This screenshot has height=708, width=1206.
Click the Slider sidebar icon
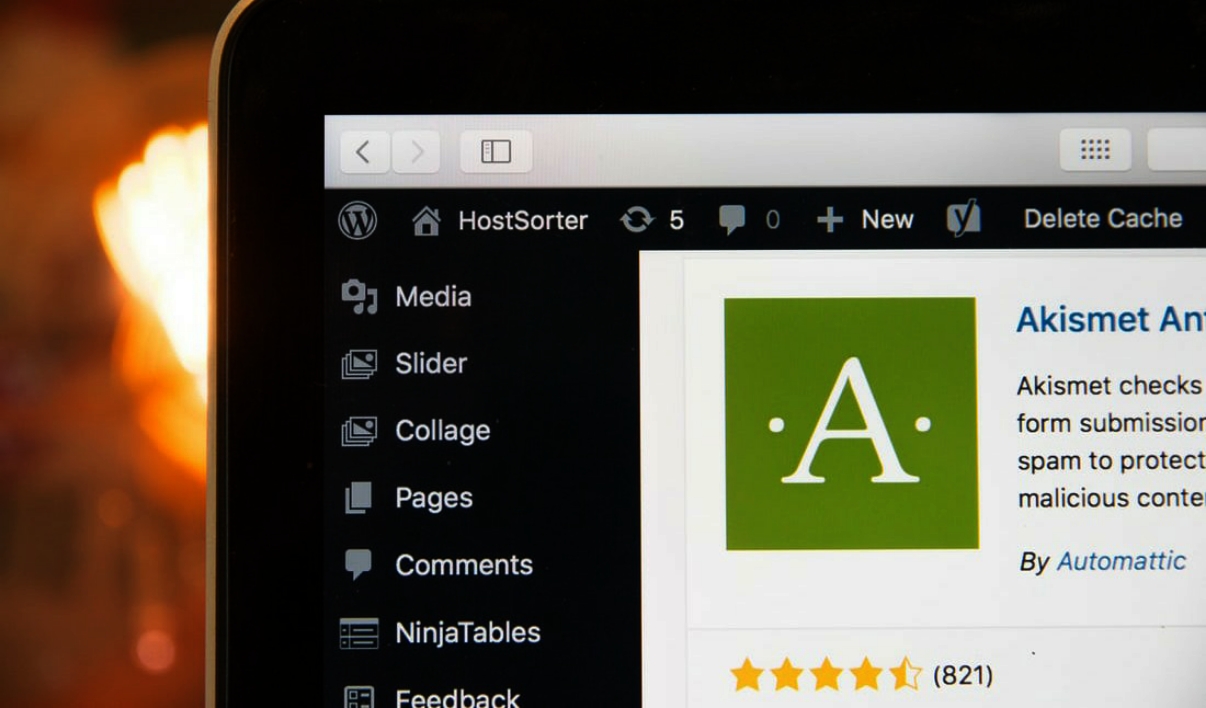point(359,364)
